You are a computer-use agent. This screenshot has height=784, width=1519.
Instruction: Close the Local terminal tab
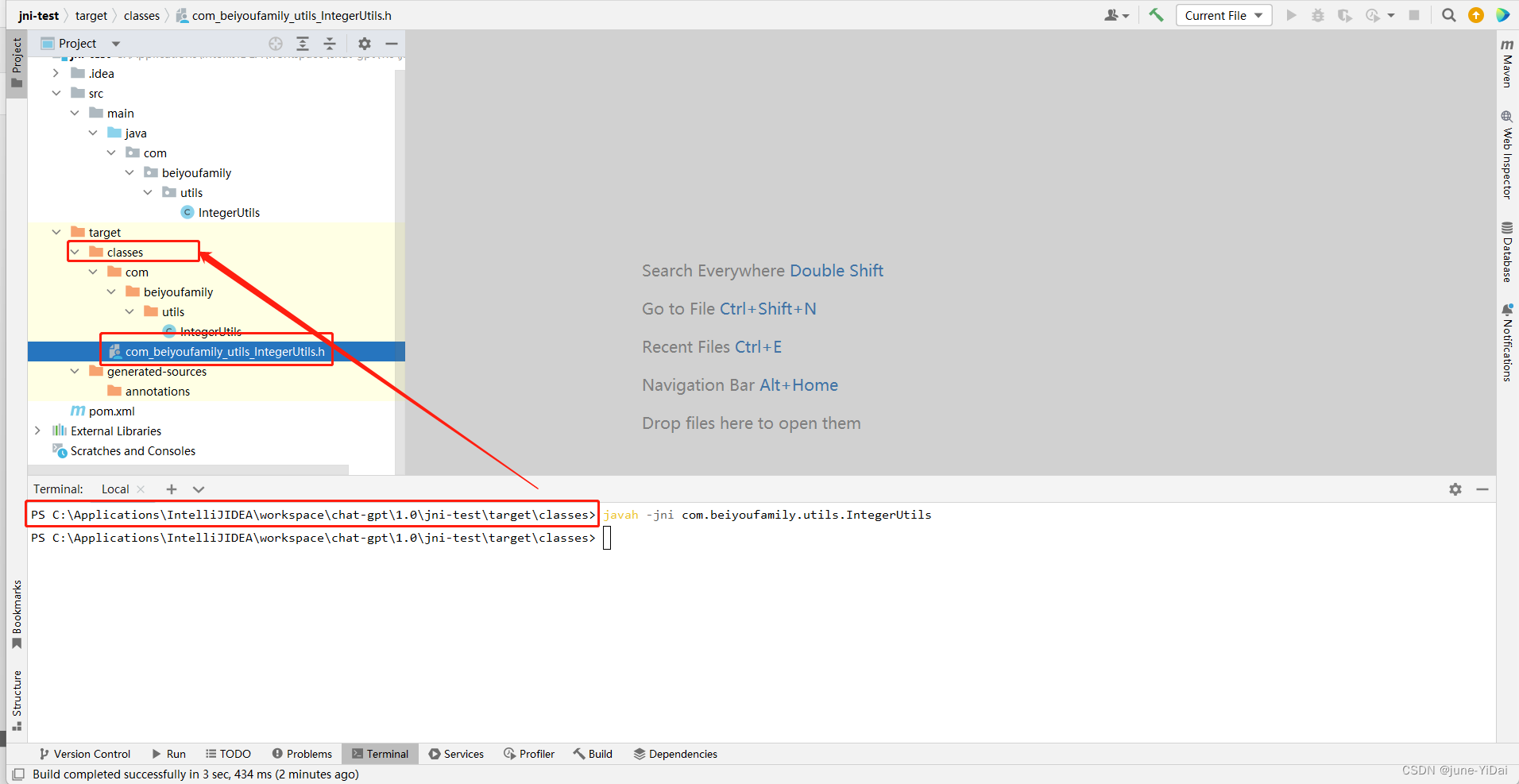tap(141, 489)
